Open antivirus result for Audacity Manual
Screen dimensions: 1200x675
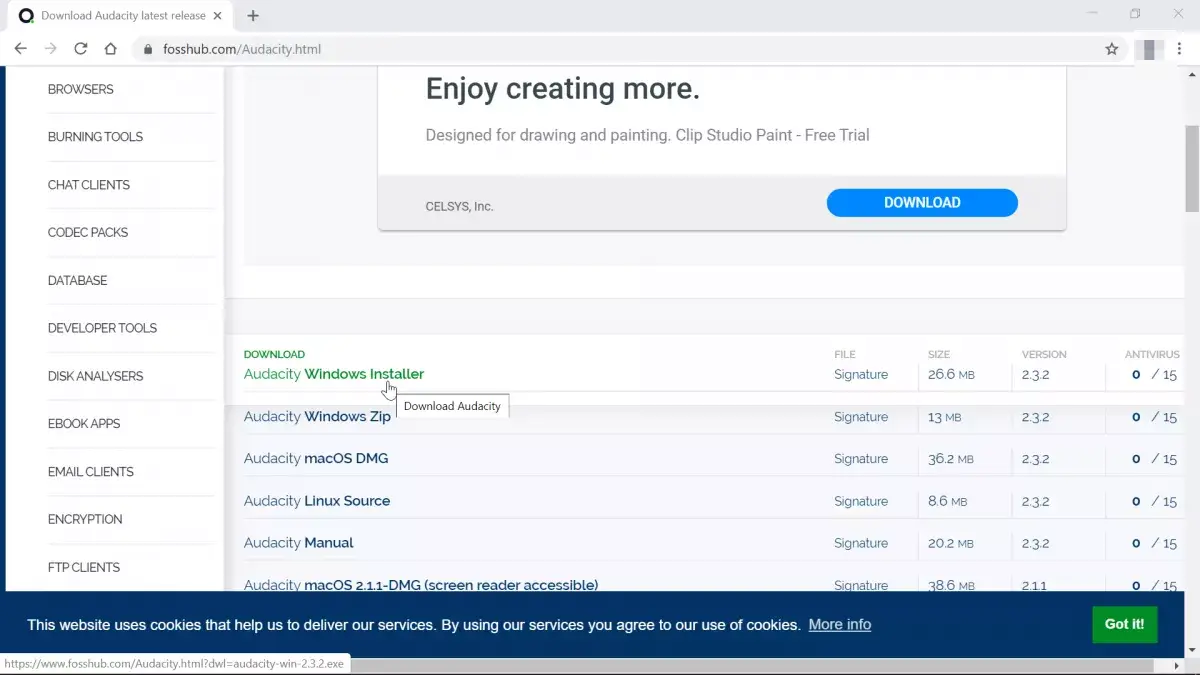click(x=1154, y=542)
